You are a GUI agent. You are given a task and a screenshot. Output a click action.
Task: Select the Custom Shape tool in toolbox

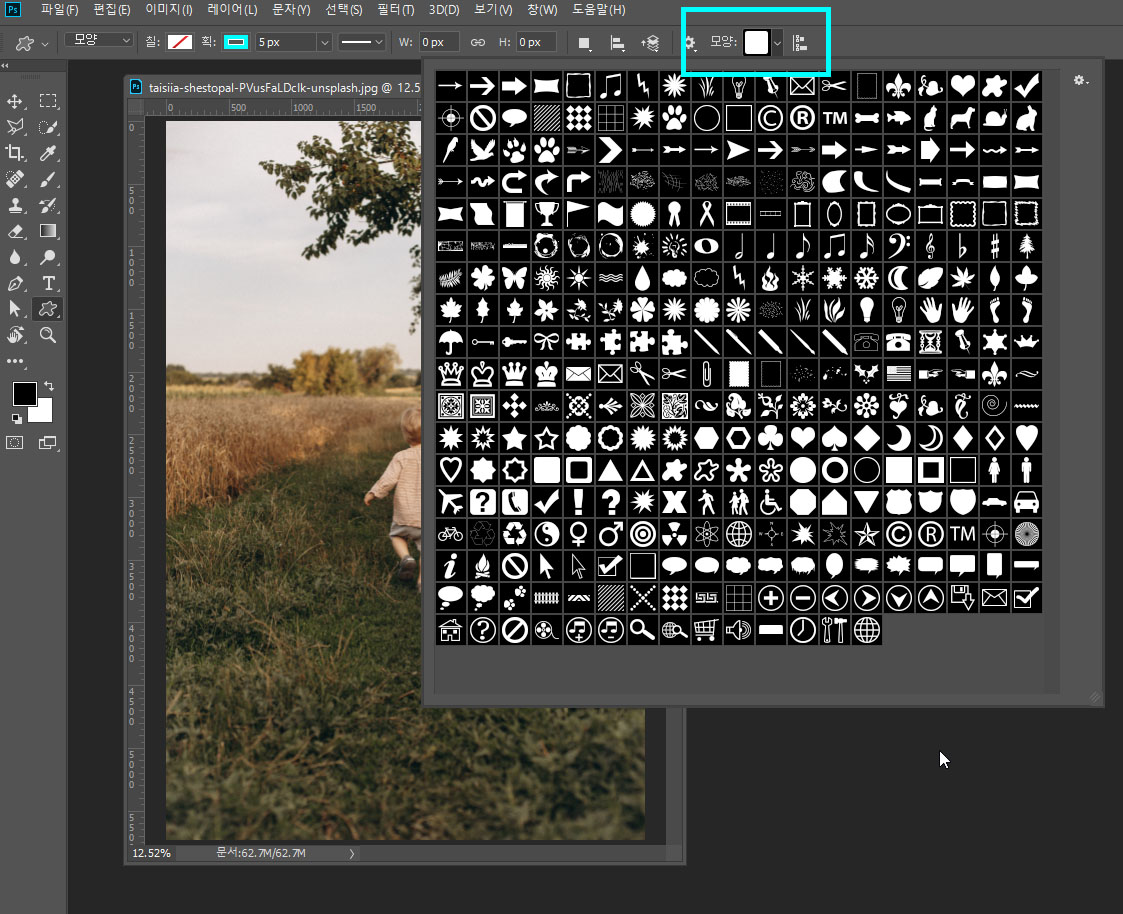48,309
